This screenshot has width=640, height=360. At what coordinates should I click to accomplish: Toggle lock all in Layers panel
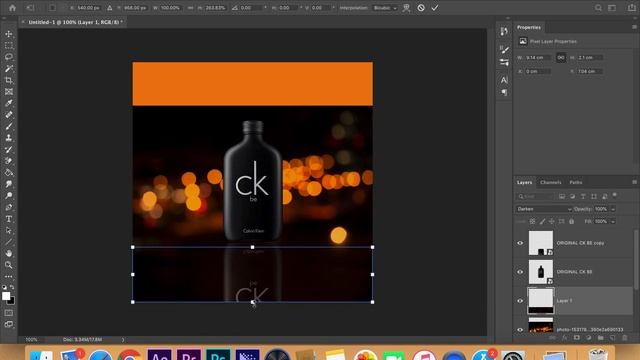571,221
